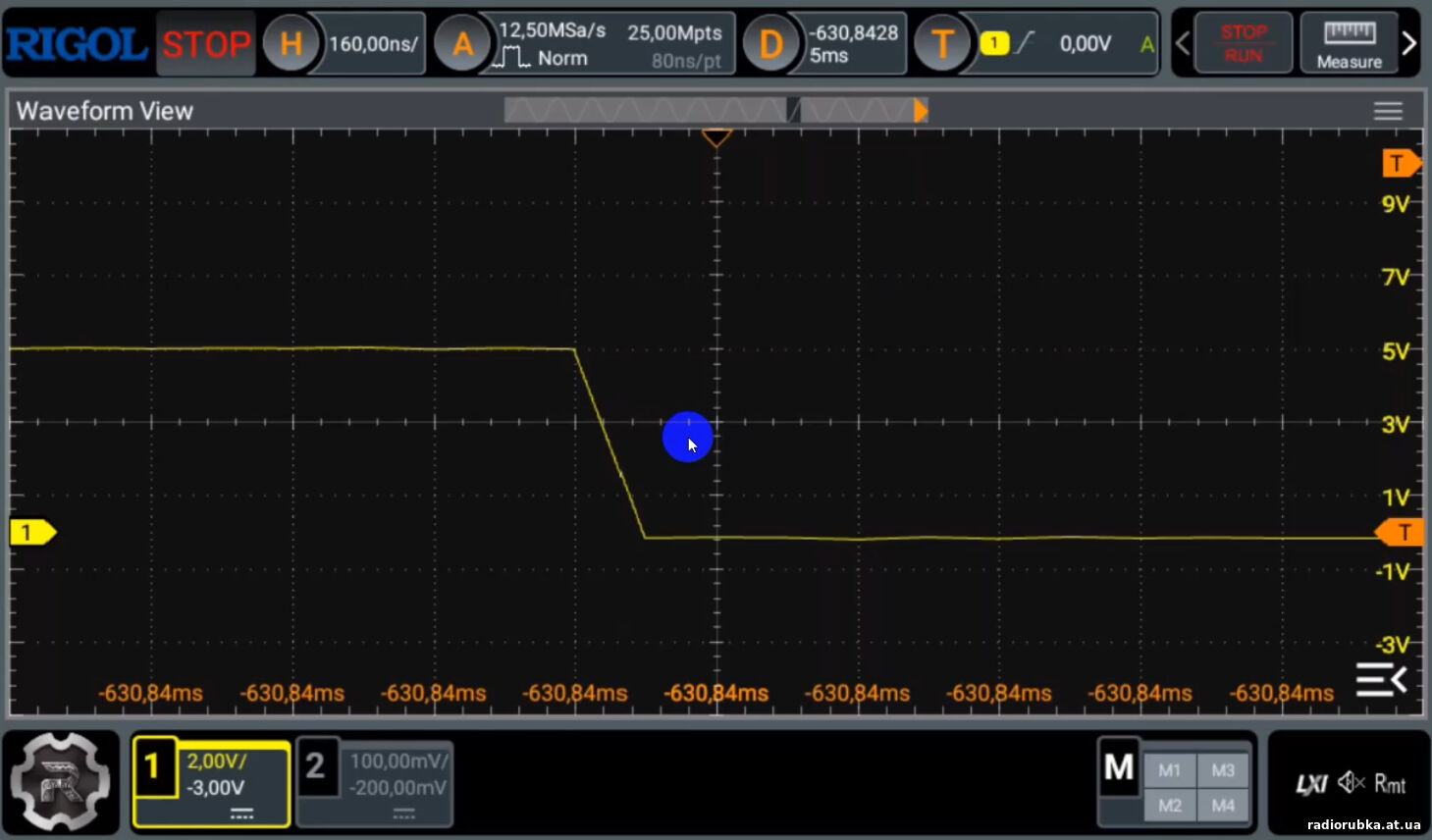The height and width of the screenshot is (840, 1432).
Task: Open the Waveform View hamburger menu
Action: point(1387,111)
